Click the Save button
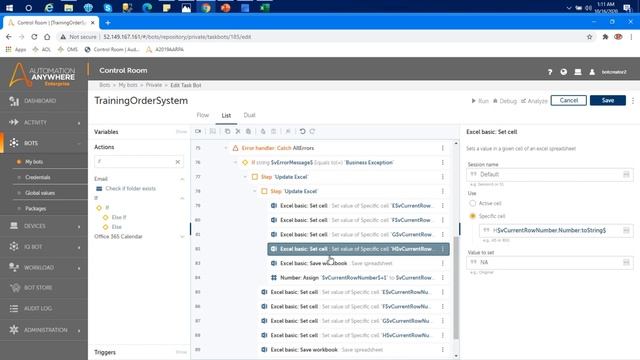640x360 pixels. [x=607, y=100]
